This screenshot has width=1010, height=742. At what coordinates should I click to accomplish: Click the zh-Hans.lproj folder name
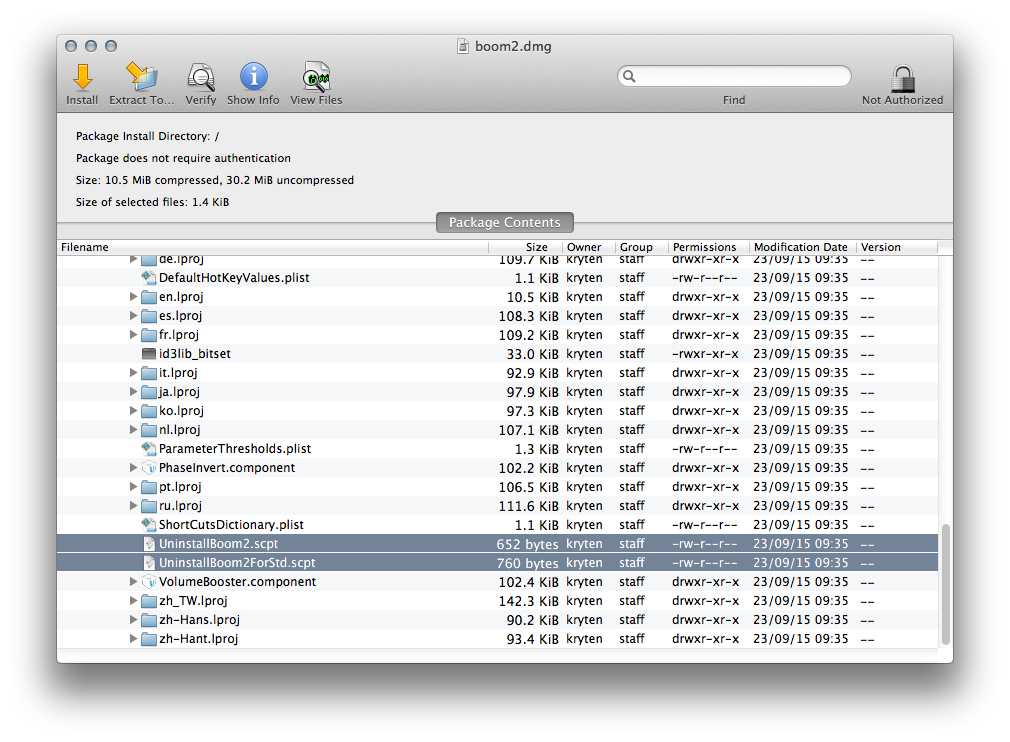point(200,620)
